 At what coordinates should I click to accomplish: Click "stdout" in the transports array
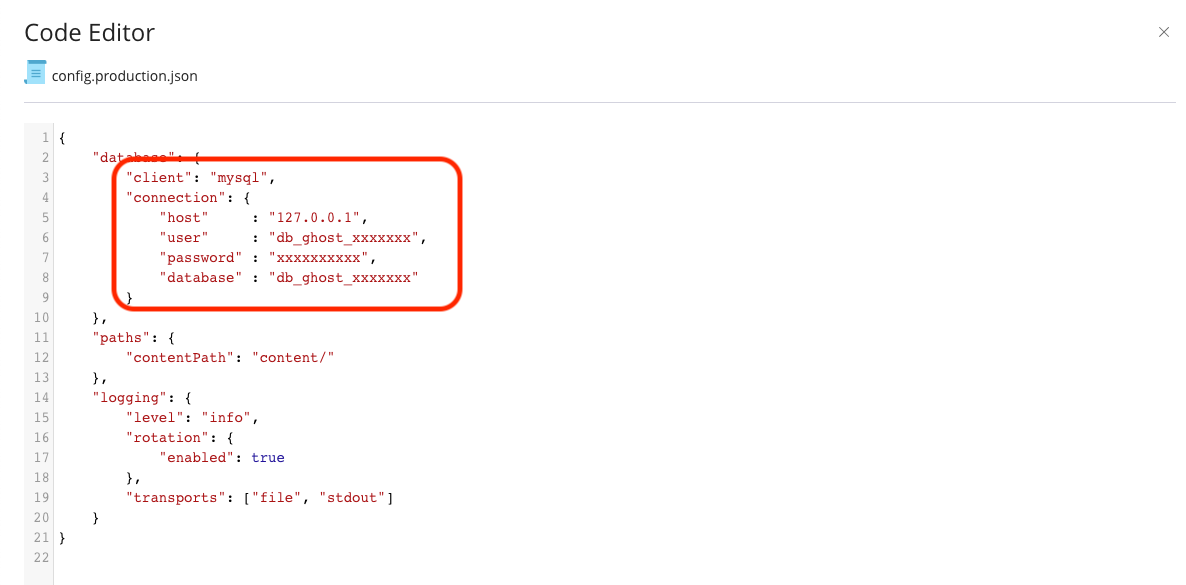pos(352,498)
